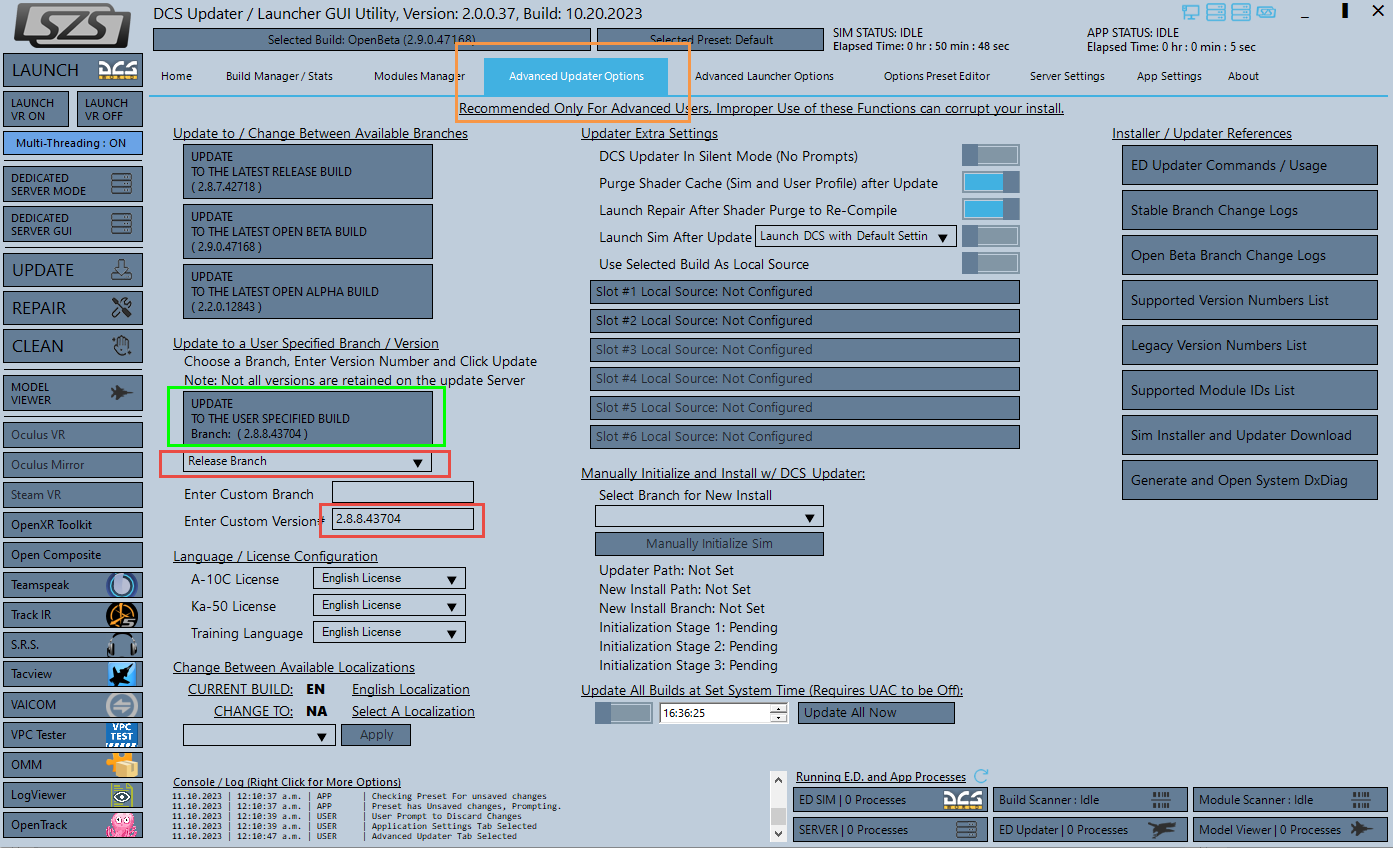1393x848 pixels.
Task: Click refresh icon beside Running E.D. and App Processes
Action: point(981,776)
